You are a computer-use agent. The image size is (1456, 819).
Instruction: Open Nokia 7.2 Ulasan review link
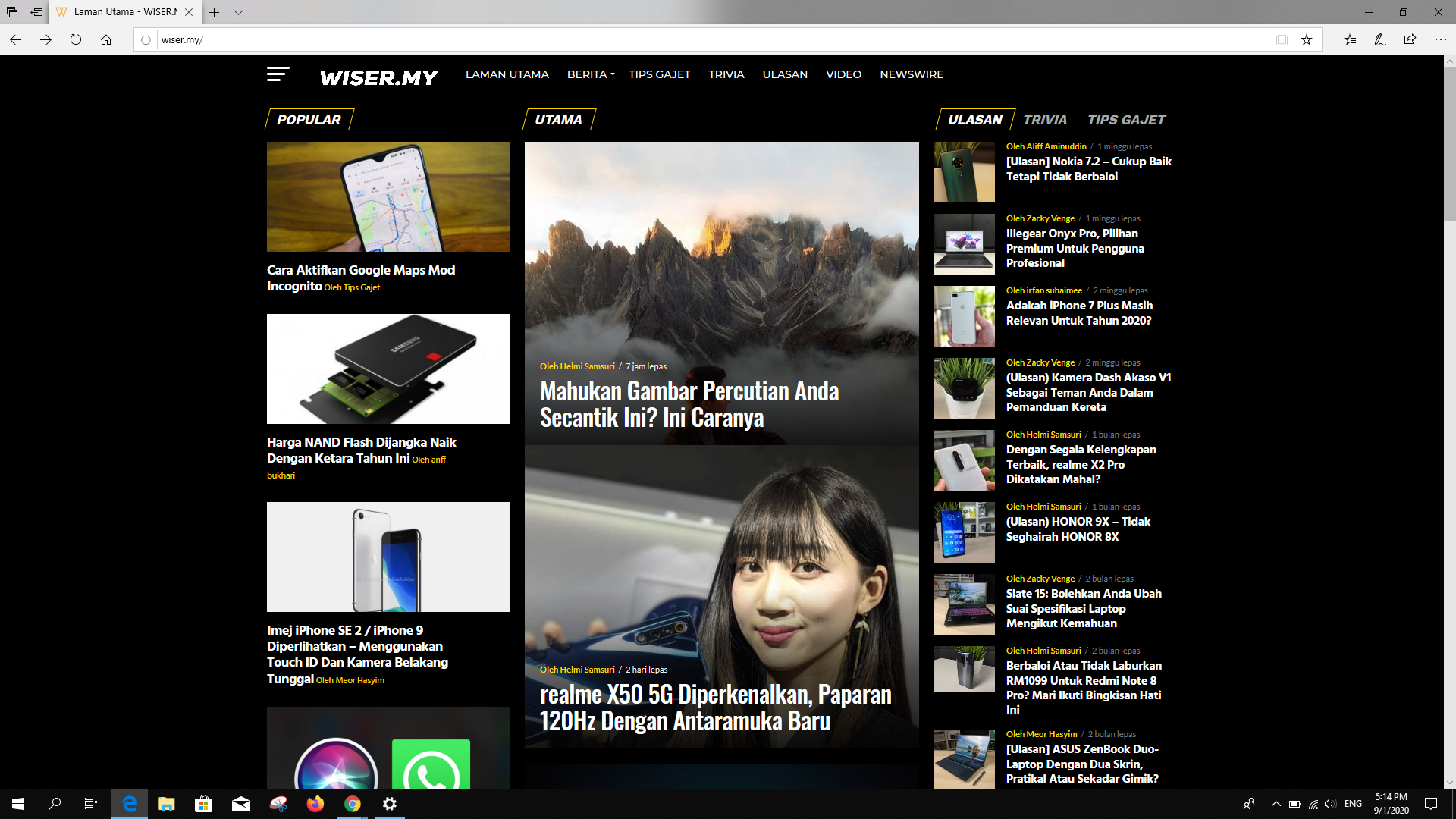1088,169
